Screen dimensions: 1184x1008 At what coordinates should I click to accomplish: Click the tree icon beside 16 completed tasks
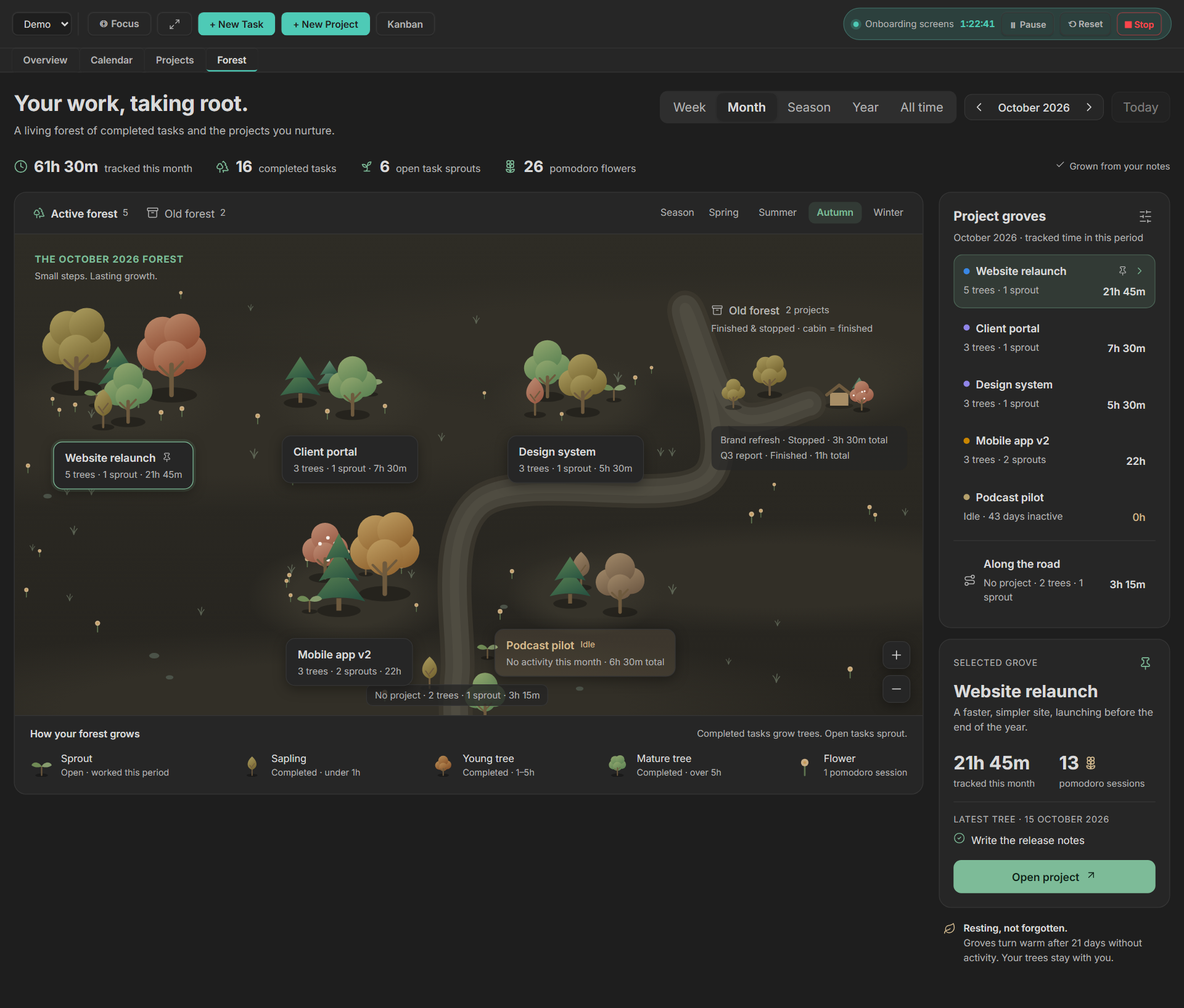(x=222, y=166)
